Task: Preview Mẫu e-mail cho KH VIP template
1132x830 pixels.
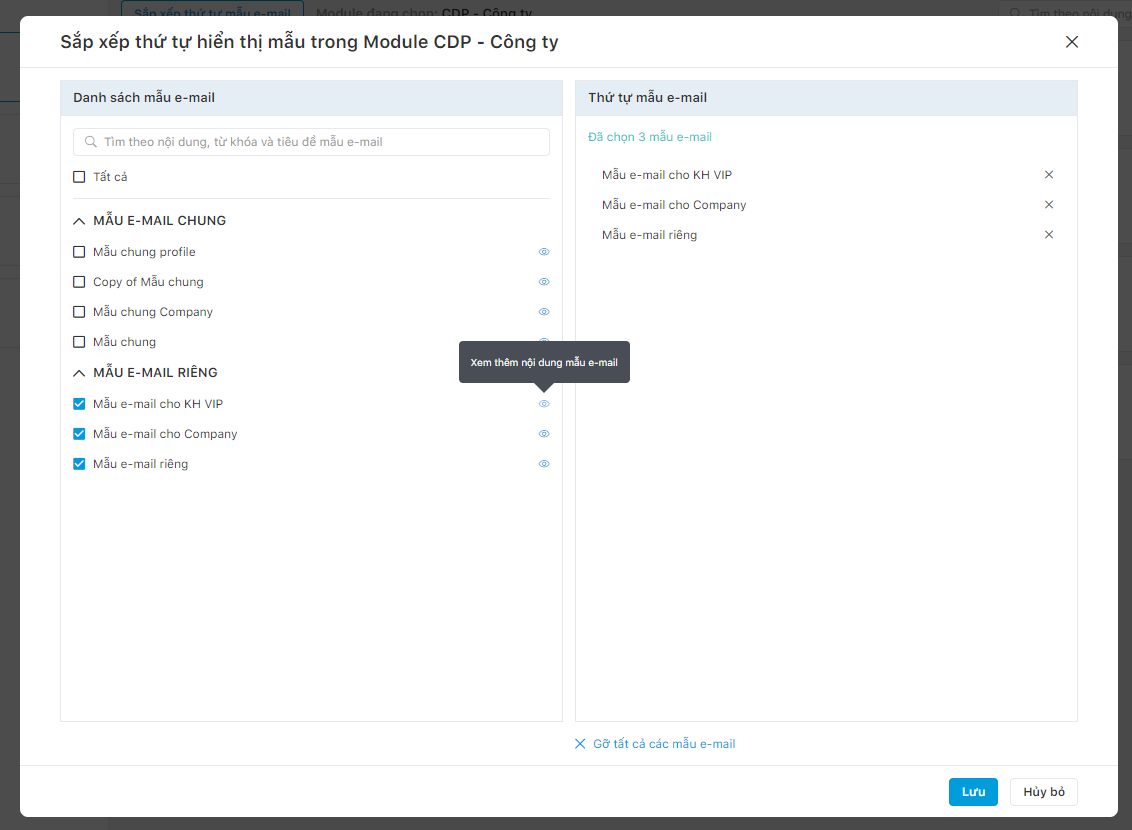Action: tap(544, 404)
